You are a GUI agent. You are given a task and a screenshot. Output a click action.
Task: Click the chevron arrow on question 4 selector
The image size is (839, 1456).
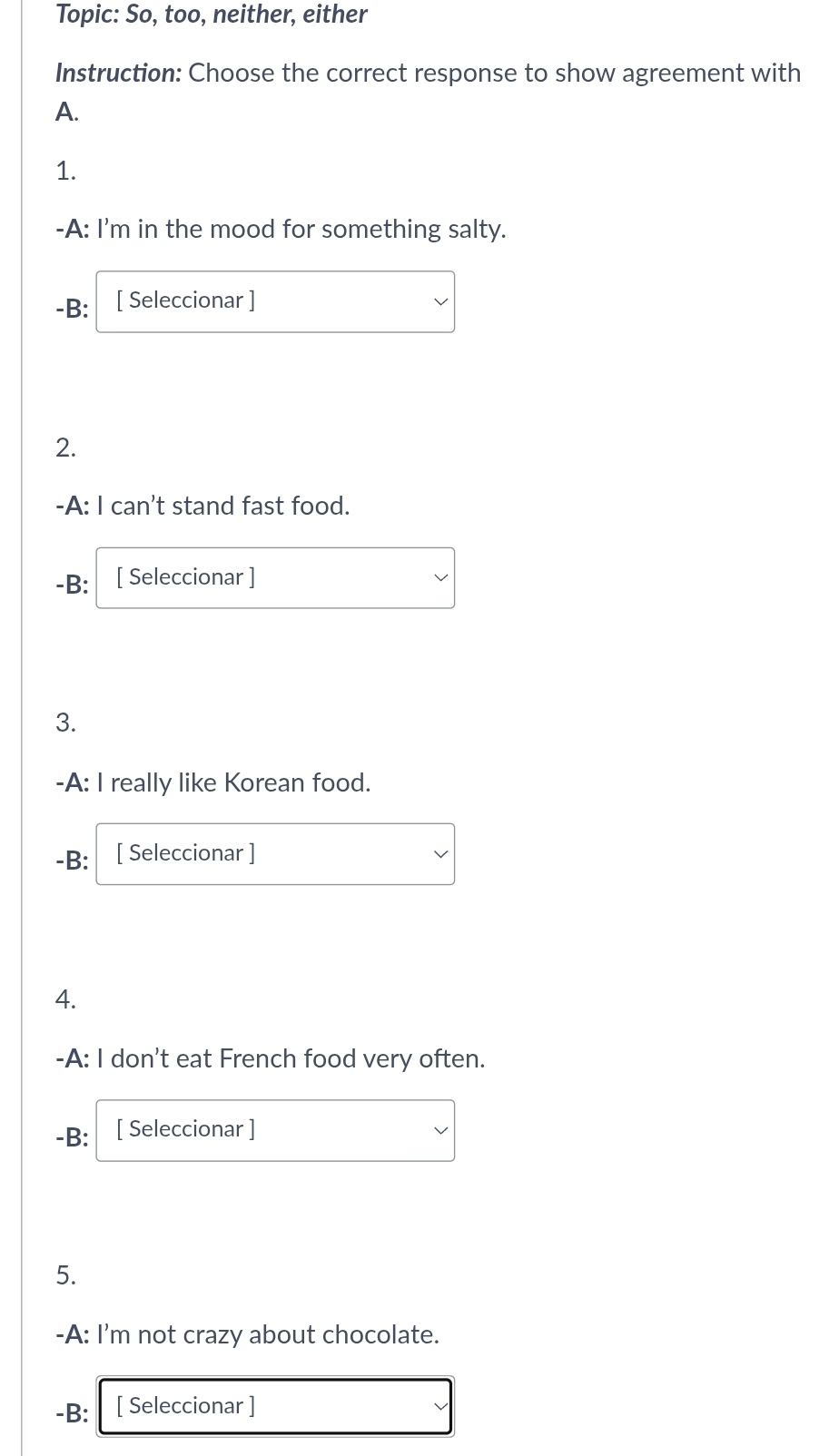pyautogui.click(x=440, y=1131)
